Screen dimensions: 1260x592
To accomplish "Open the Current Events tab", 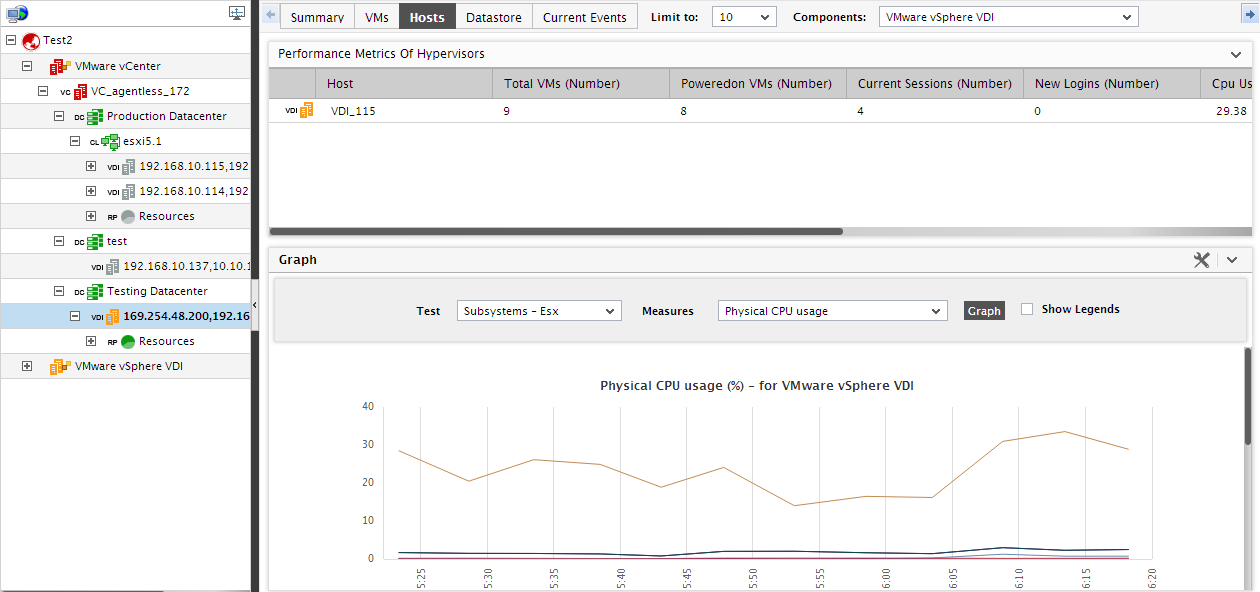I will (585, 17).
